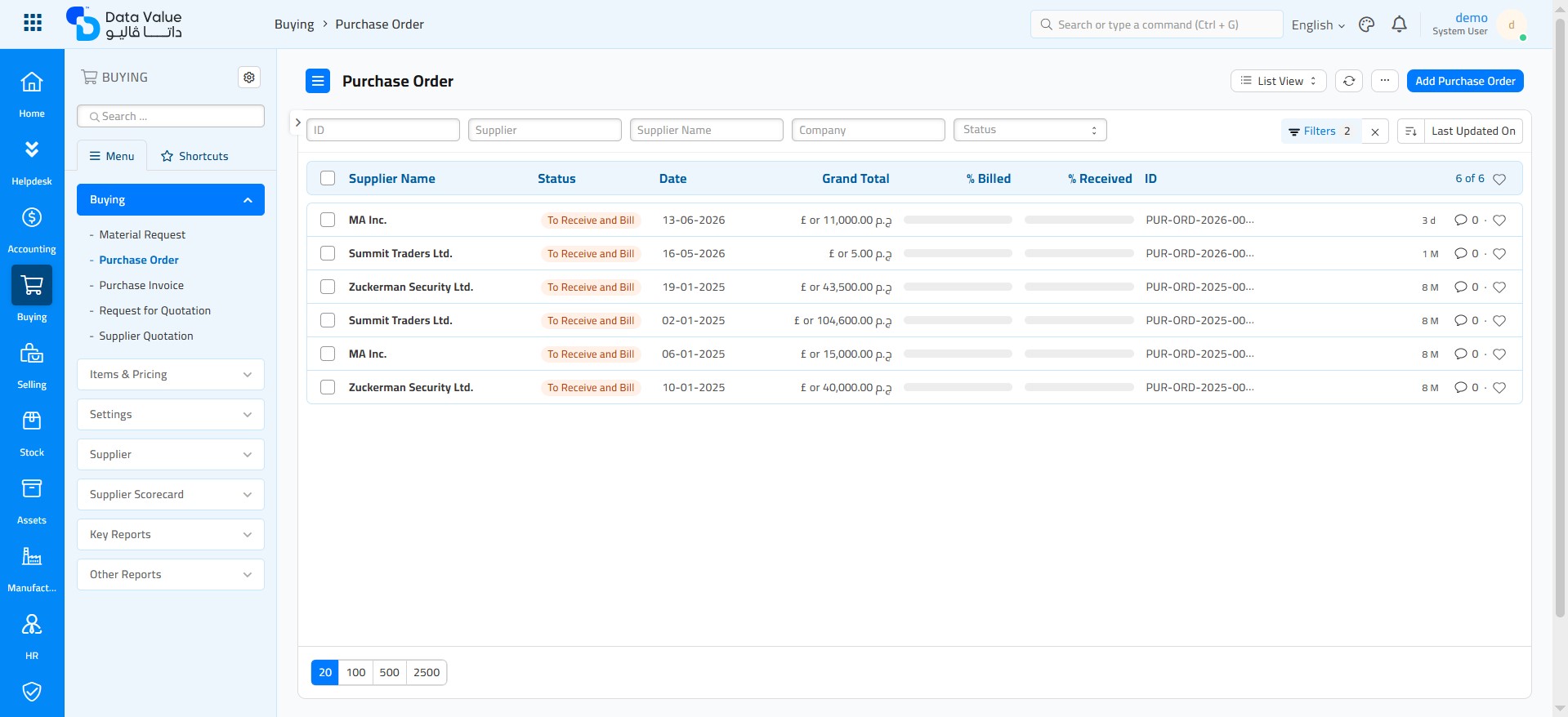Switch to the Shortcuts tab
Screen dimensions: 1568x717
click(x=194, y=156)
